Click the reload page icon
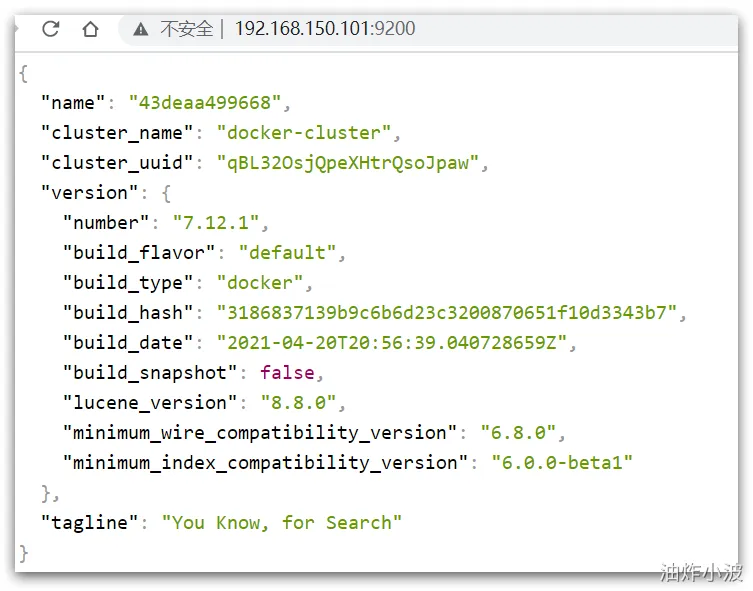753x591 pixels. pos(51,29)
